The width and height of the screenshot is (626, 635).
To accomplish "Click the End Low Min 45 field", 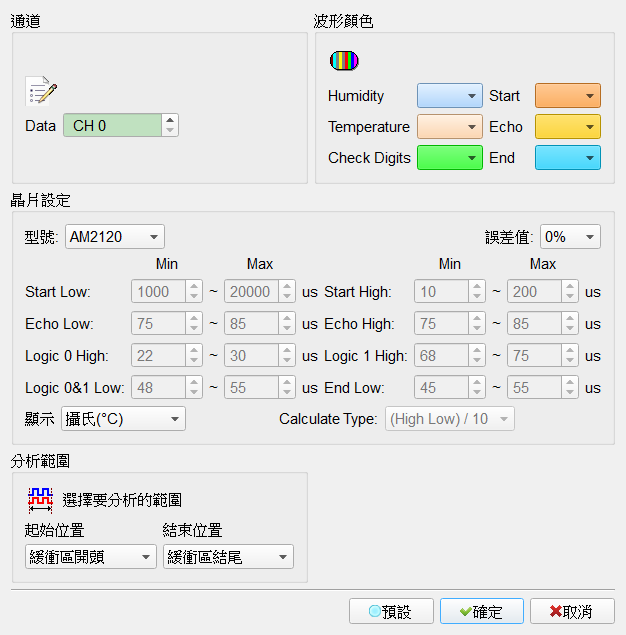I will (x=441, y=387).
